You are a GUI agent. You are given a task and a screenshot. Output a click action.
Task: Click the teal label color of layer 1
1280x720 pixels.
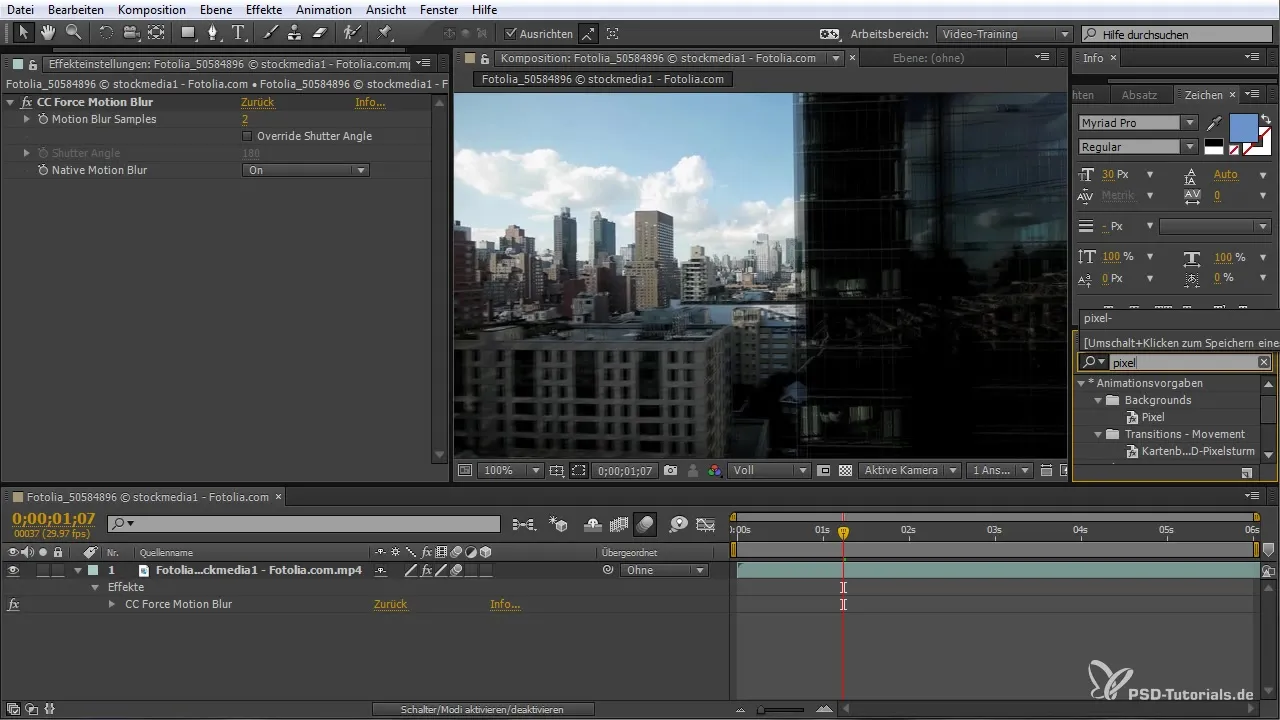tap(93, 570)
